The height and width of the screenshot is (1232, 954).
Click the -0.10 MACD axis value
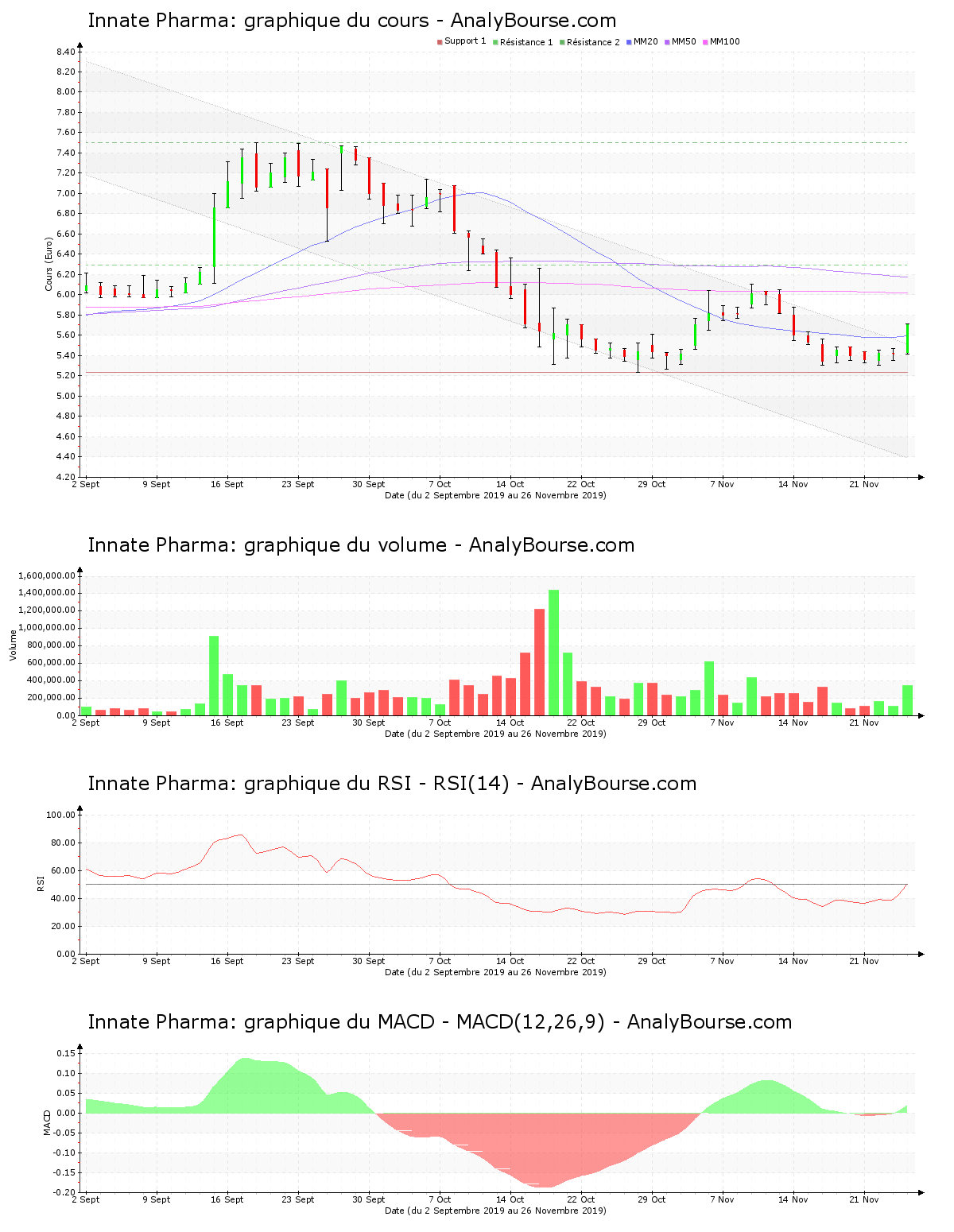tap(64, 1153)
